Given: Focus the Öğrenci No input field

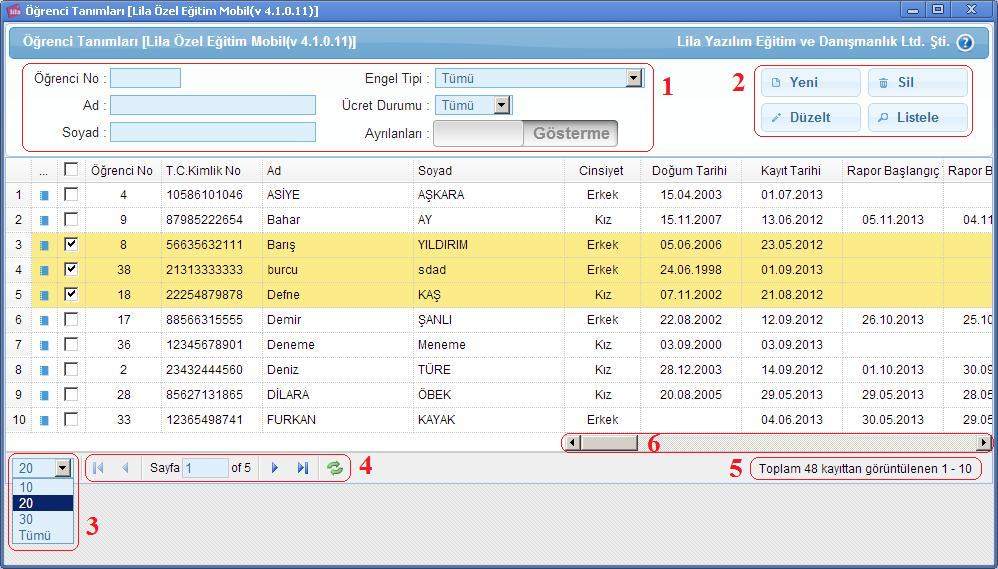Looking at the screenshot, I should tap(145, 78).
